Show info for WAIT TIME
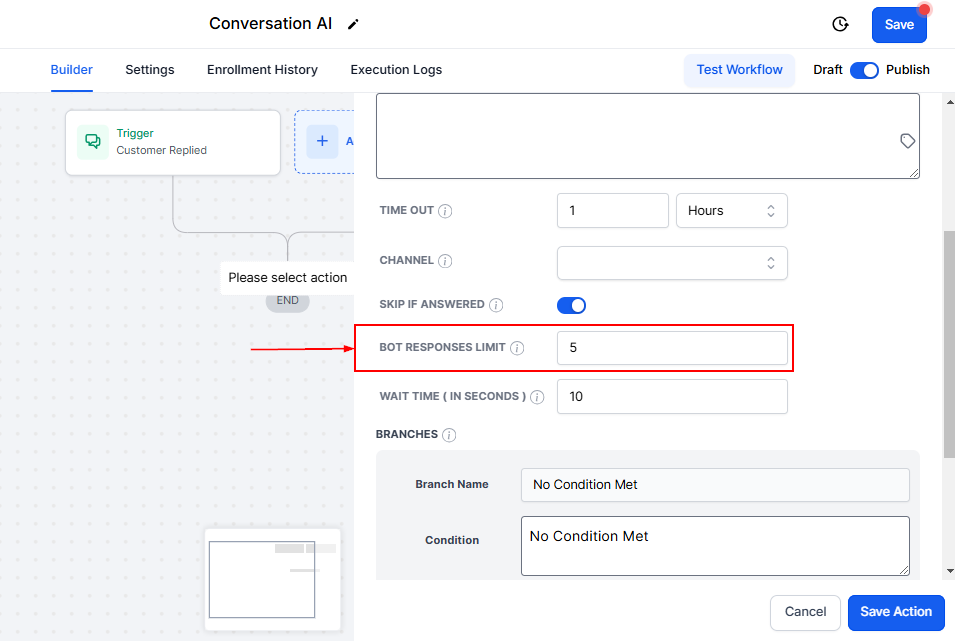The image size is (955, 641). (537, 397)
